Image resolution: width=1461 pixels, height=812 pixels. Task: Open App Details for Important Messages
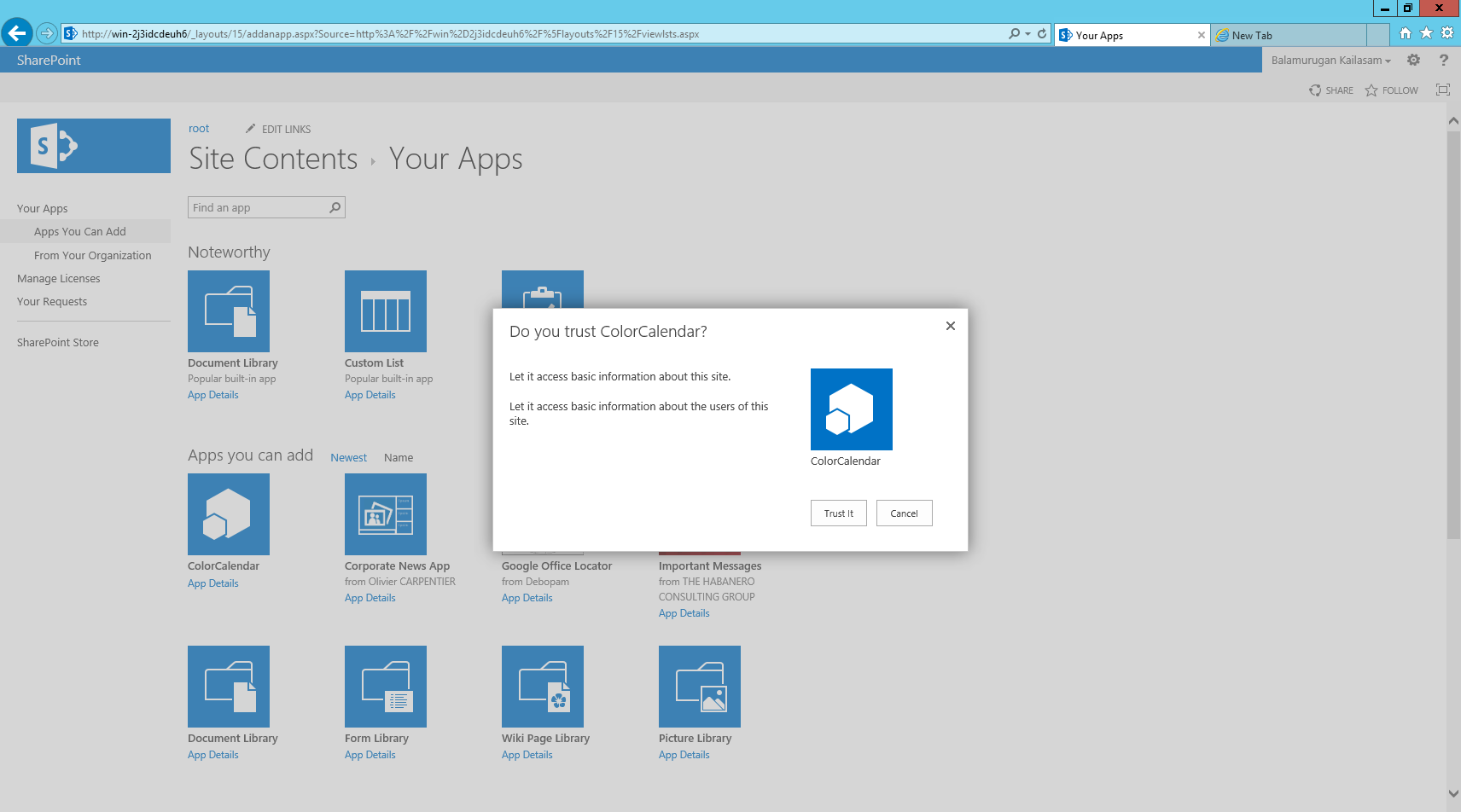pyautogui.click(x=684, y=613)
